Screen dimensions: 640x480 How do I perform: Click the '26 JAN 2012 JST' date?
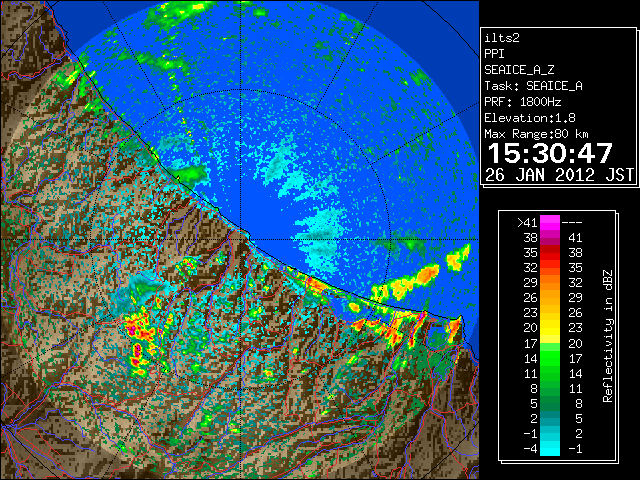click(559, 175)
